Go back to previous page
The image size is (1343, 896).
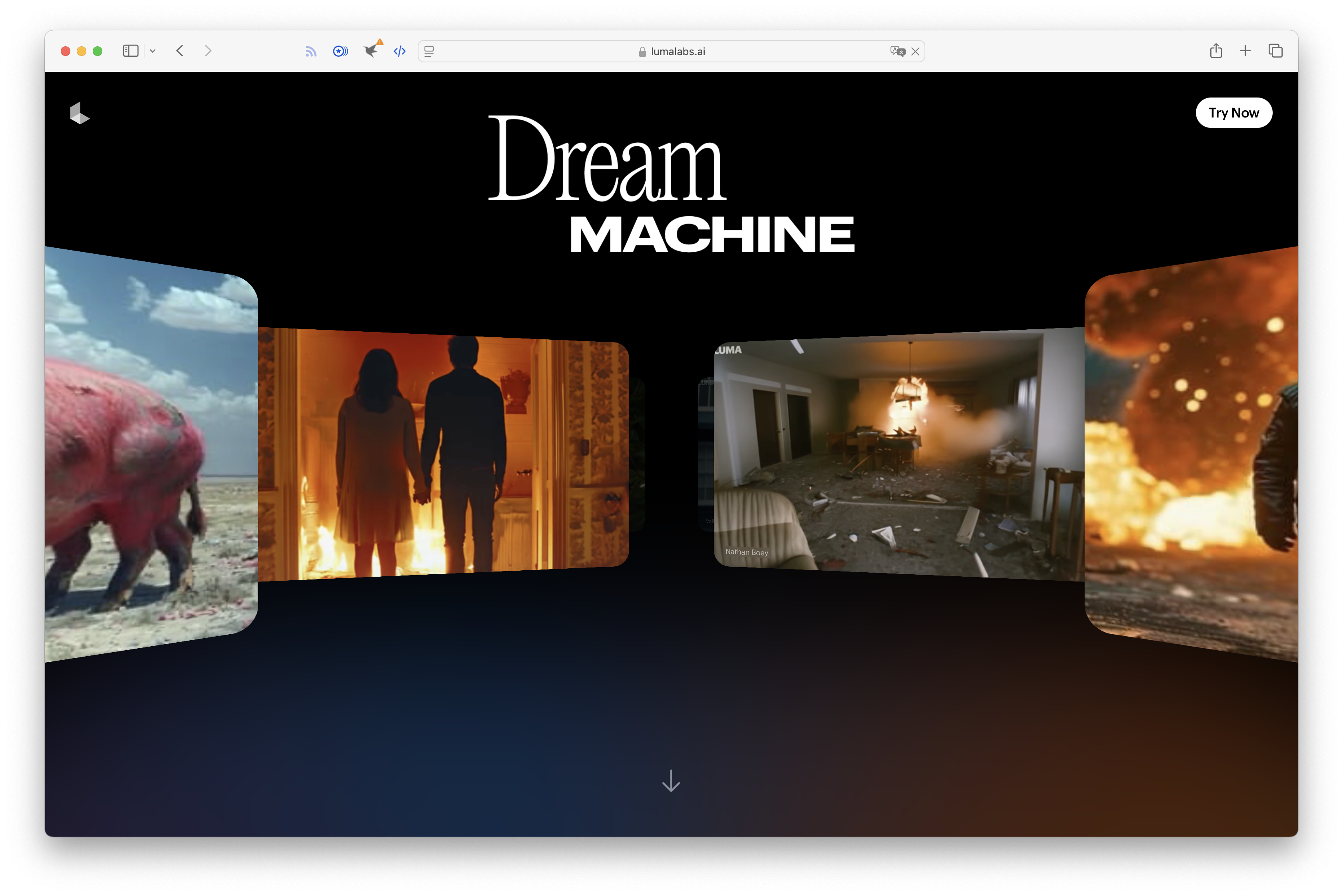pyautogui.click(x=180, y=51)
